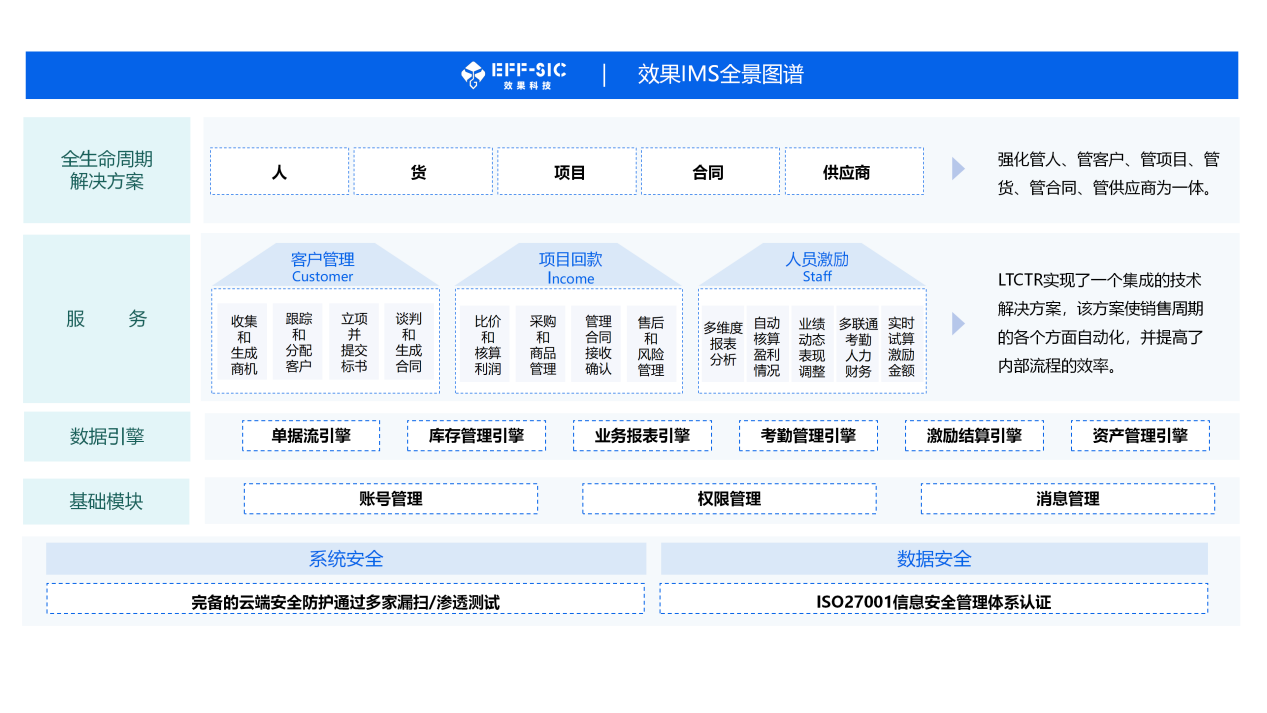Click the 收集和生成商机 tile
Image resolution: width=1267 pixels, height=713 pixels.
click(x=244, y=344)
